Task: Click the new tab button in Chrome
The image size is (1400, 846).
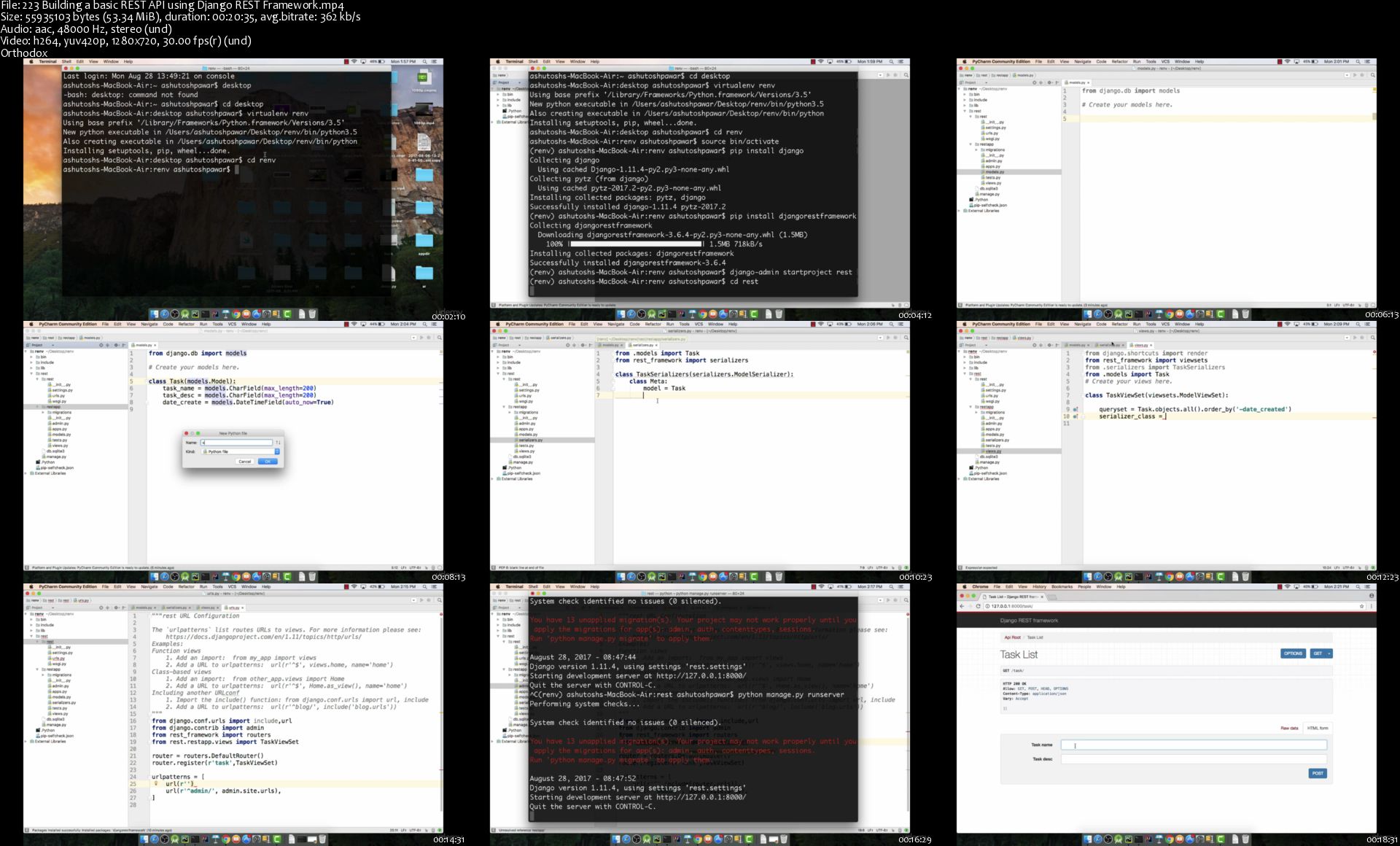Action: tap(1052, 597)
